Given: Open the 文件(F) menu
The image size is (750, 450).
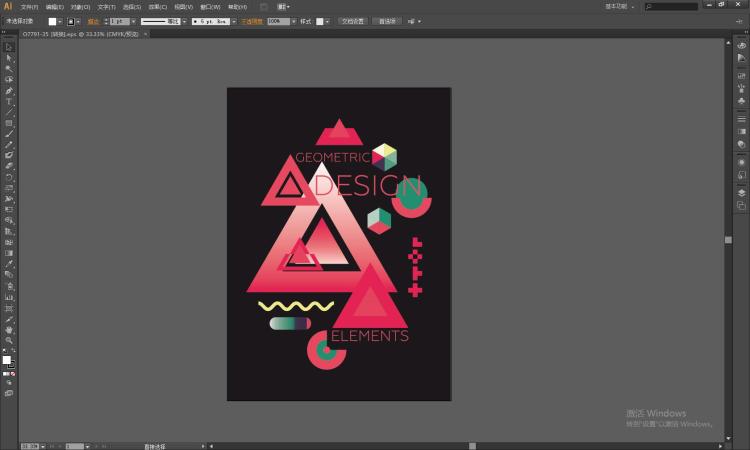Looking at the screenshot, I should 29,7.
